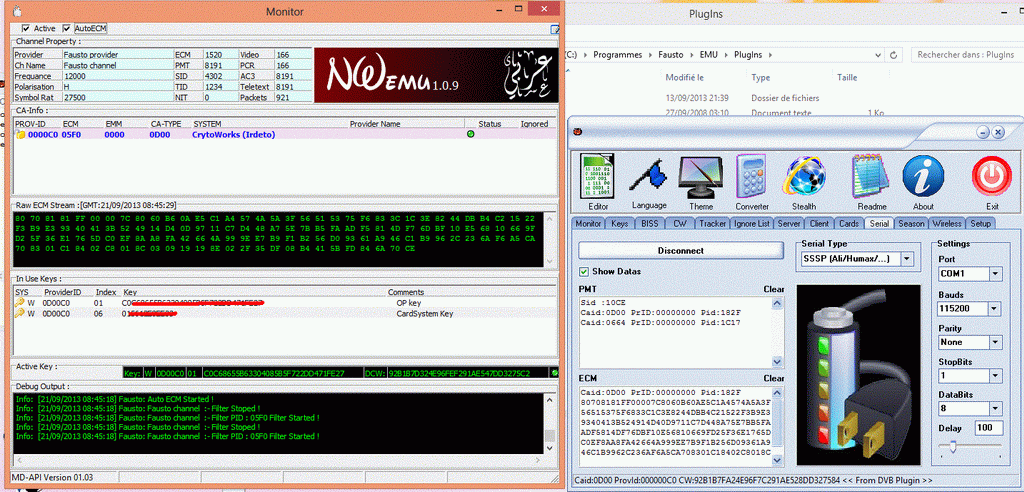Launch the Converter calculator icon
This screenshot has width=1024, height=492.
[752, 176]
